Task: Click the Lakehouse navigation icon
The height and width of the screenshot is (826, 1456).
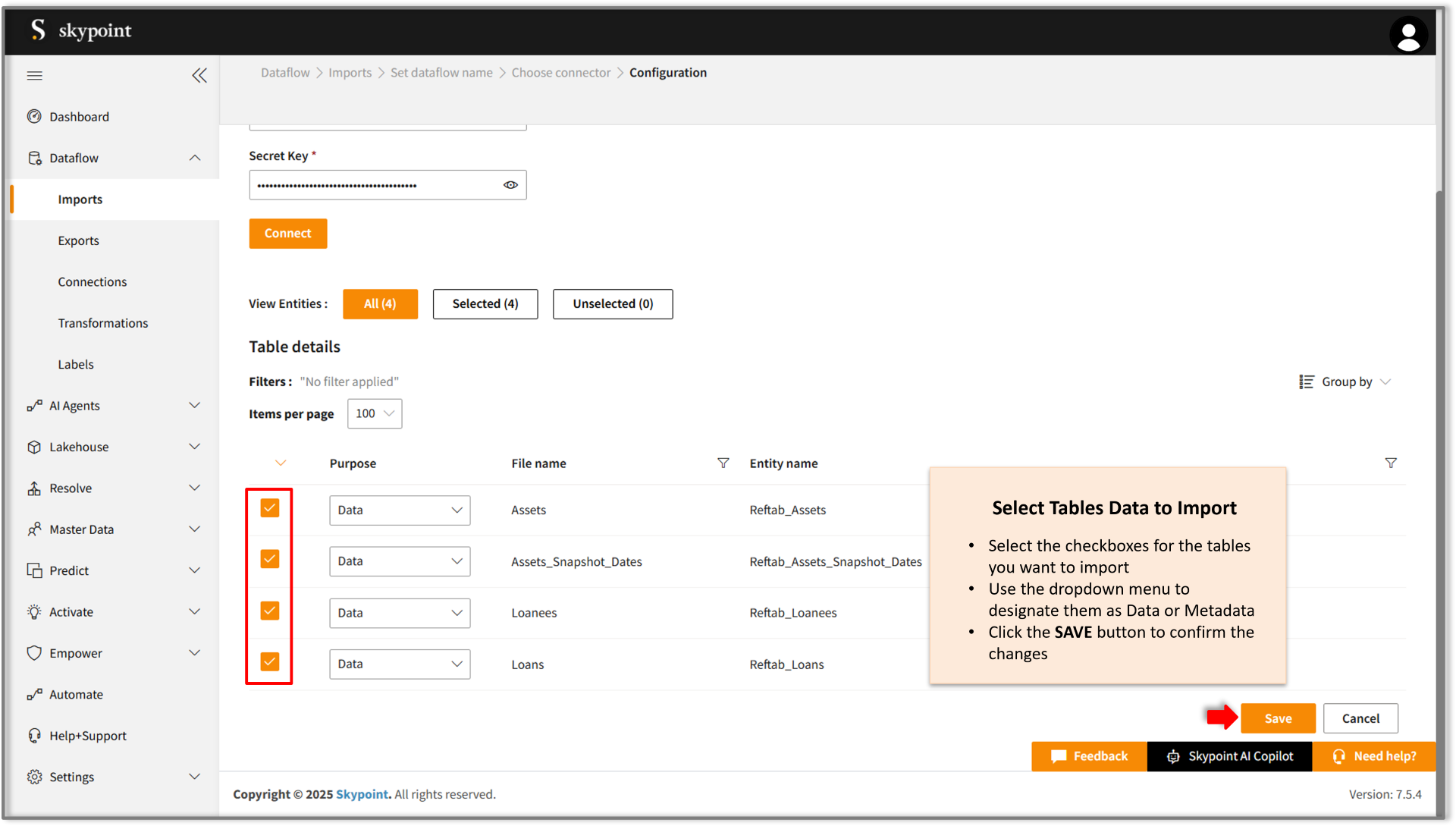Action: pos(34,446)
